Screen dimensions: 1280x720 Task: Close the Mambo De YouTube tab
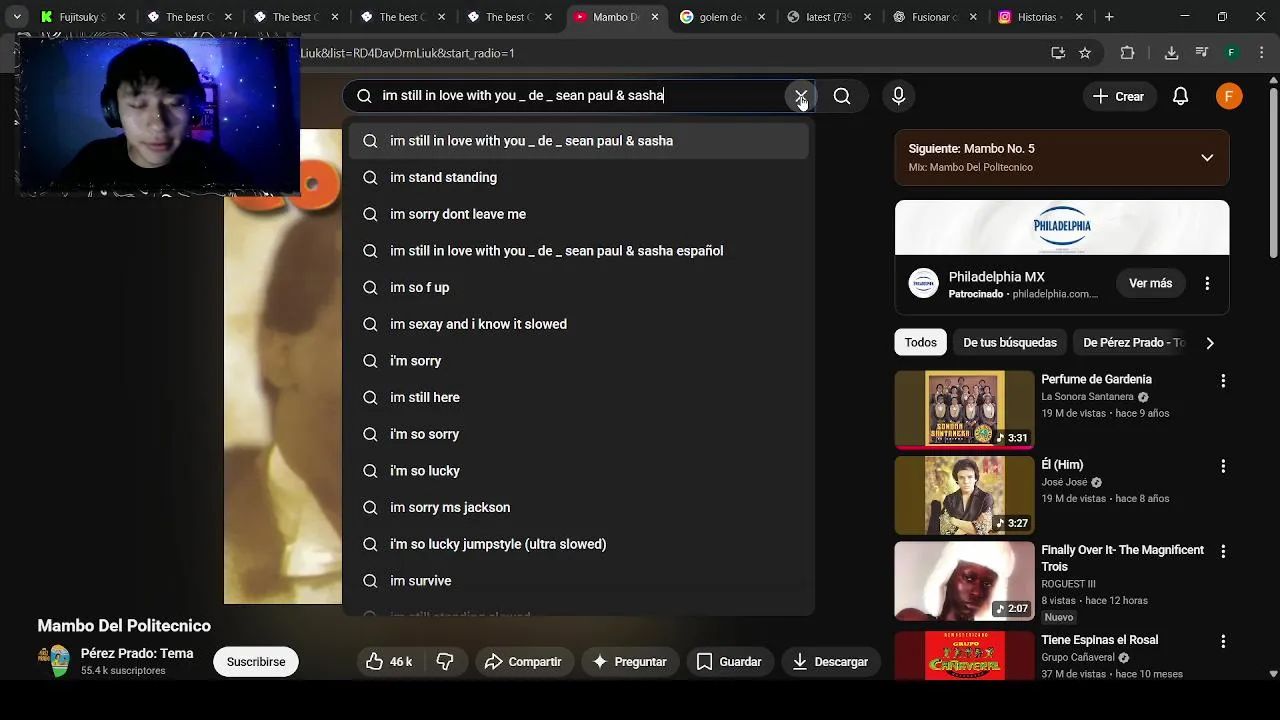coord(655,17)
